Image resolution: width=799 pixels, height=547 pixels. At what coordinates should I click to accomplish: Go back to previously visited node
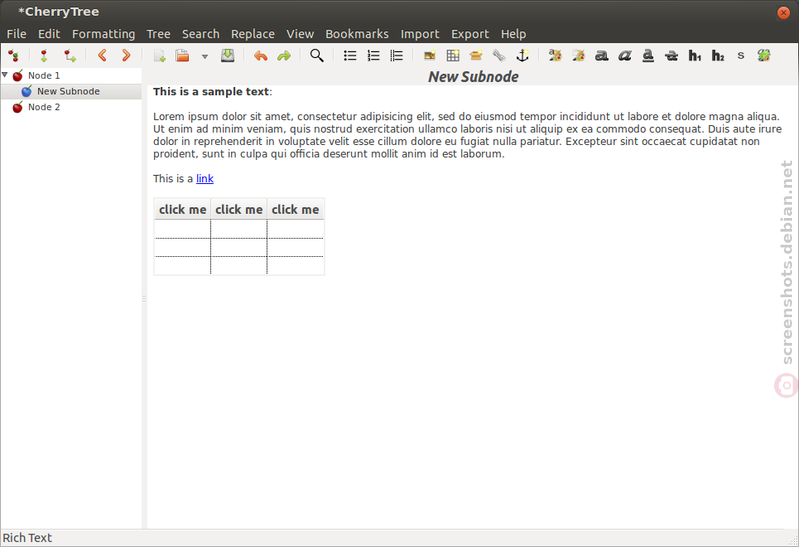pyautogui.click(x=102, y=55)
